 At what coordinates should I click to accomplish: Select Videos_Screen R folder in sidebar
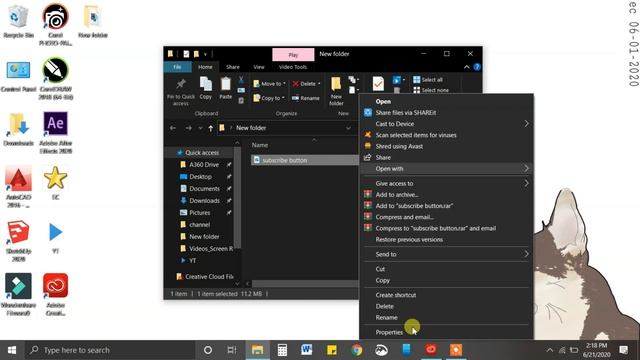tap(206, 249)
